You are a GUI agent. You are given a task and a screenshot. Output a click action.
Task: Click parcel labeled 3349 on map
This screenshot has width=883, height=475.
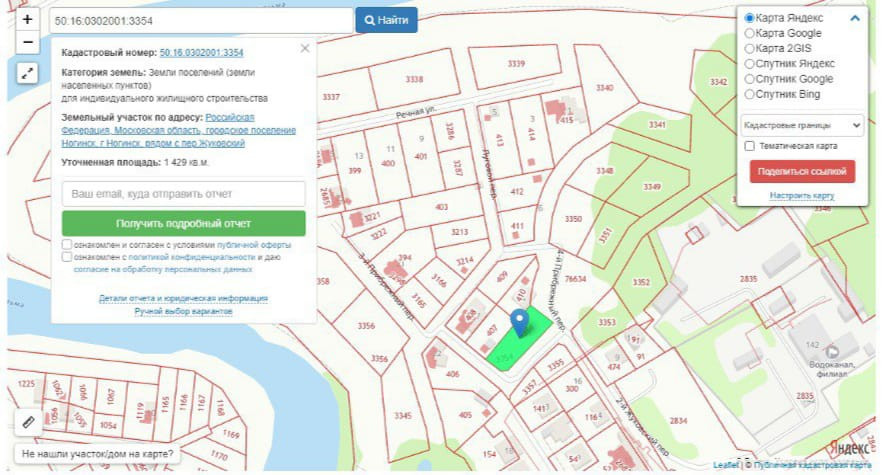coord(652,187)
